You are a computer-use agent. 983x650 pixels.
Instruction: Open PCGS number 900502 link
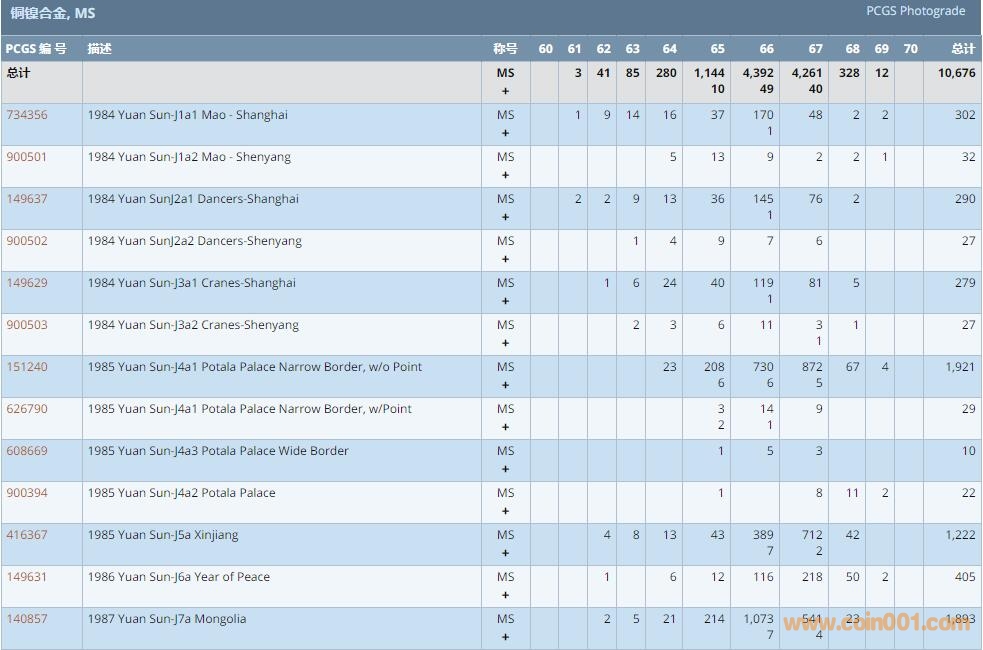pos(27,241)
